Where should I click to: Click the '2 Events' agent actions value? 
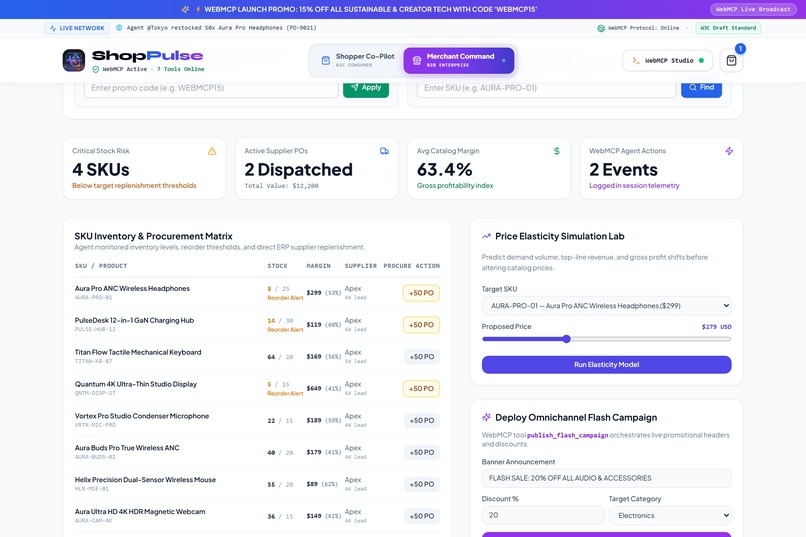(x=624, y=170)
